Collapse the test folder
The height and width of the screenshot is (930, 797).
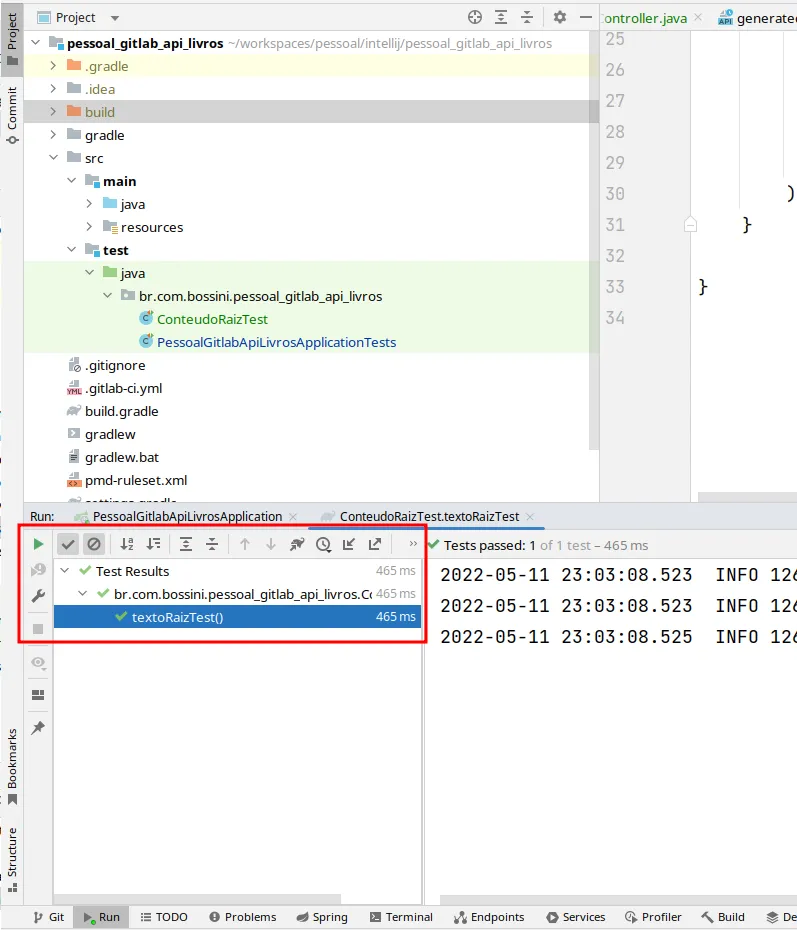pyautogui.click(x=72, y=250)
